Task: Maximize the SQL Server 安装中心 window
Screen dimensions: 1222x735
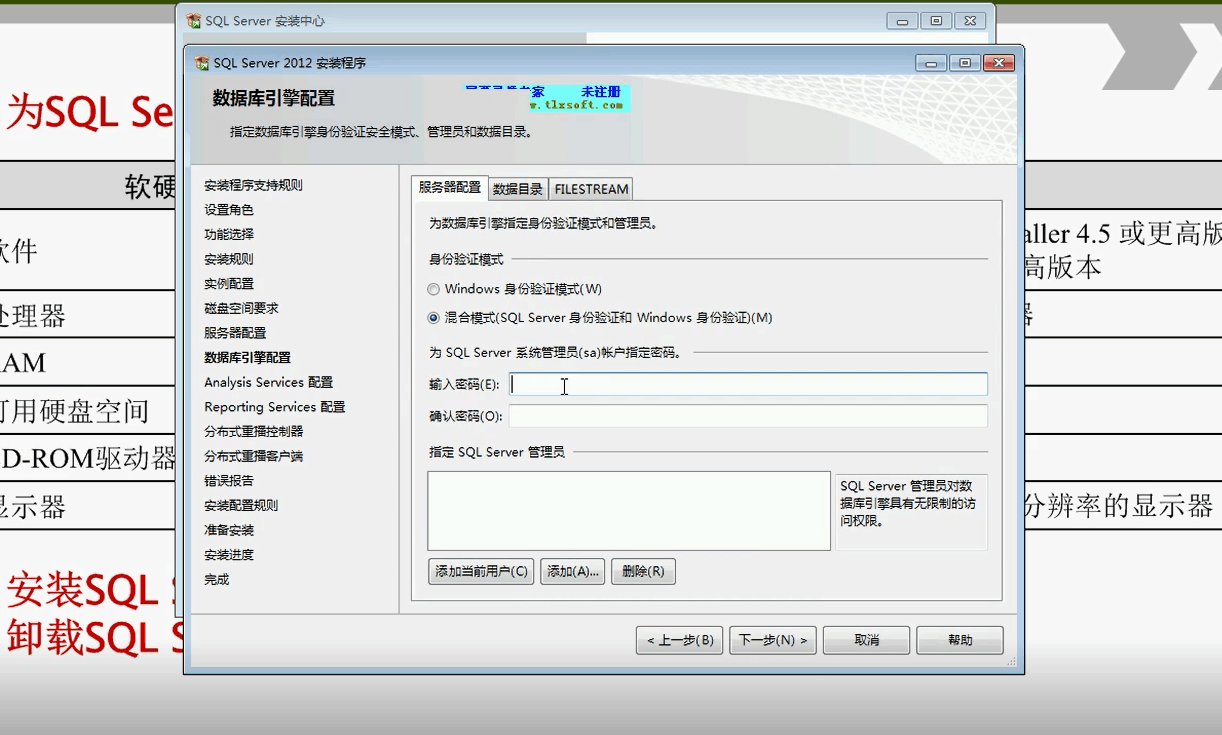Action: [x=936, y=21]
